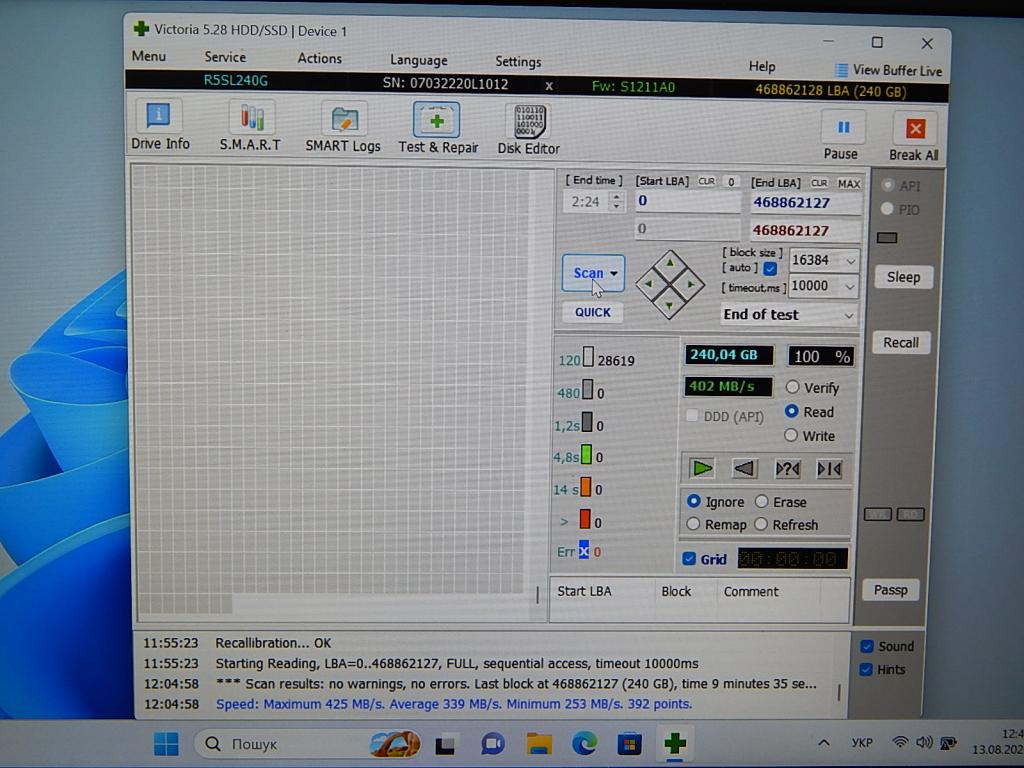Click the orange 14 s block color indicator
The image size is (1024, 768).
point(586,487)
